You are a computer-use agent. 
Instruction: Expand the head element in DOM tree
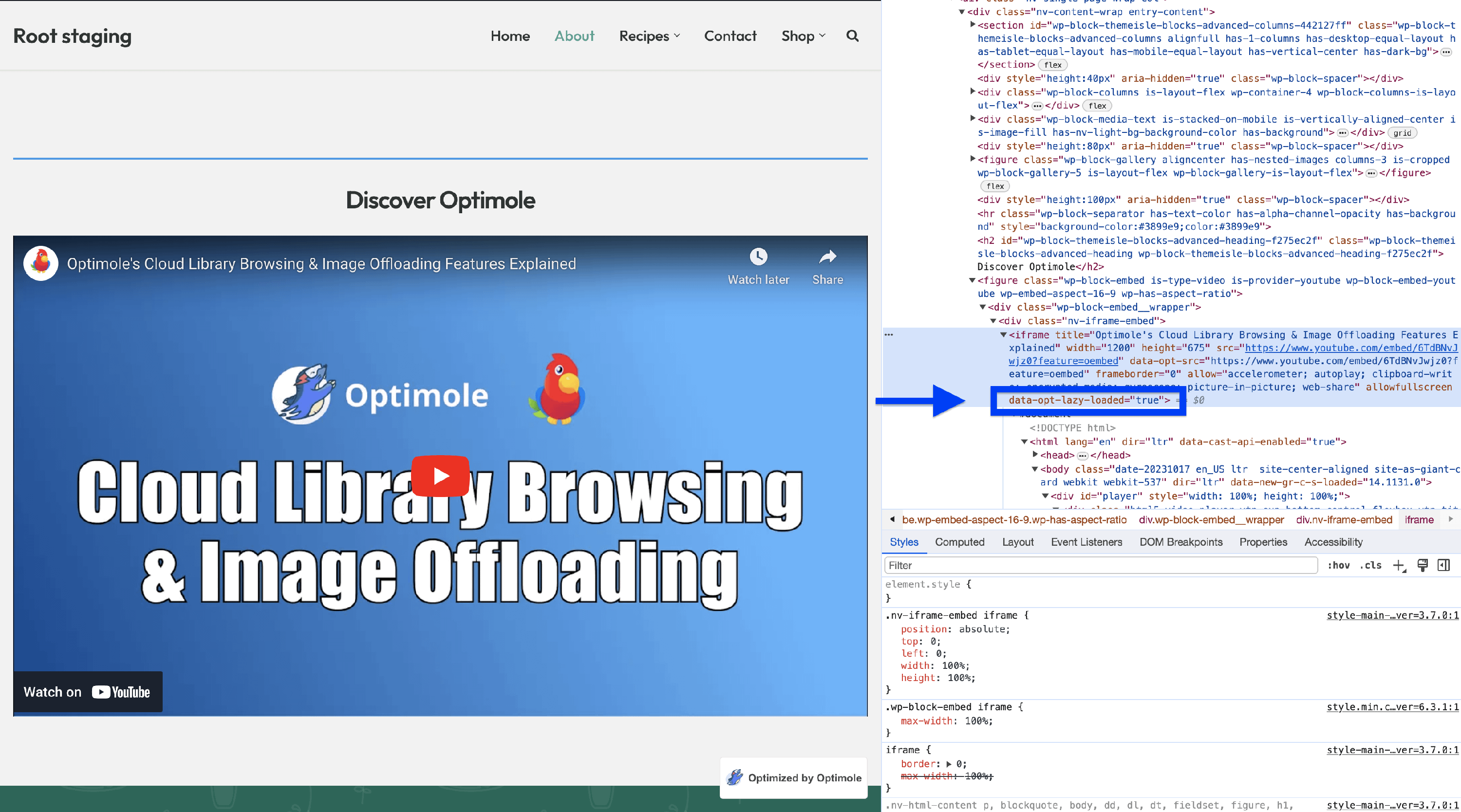coord(1035,455)
